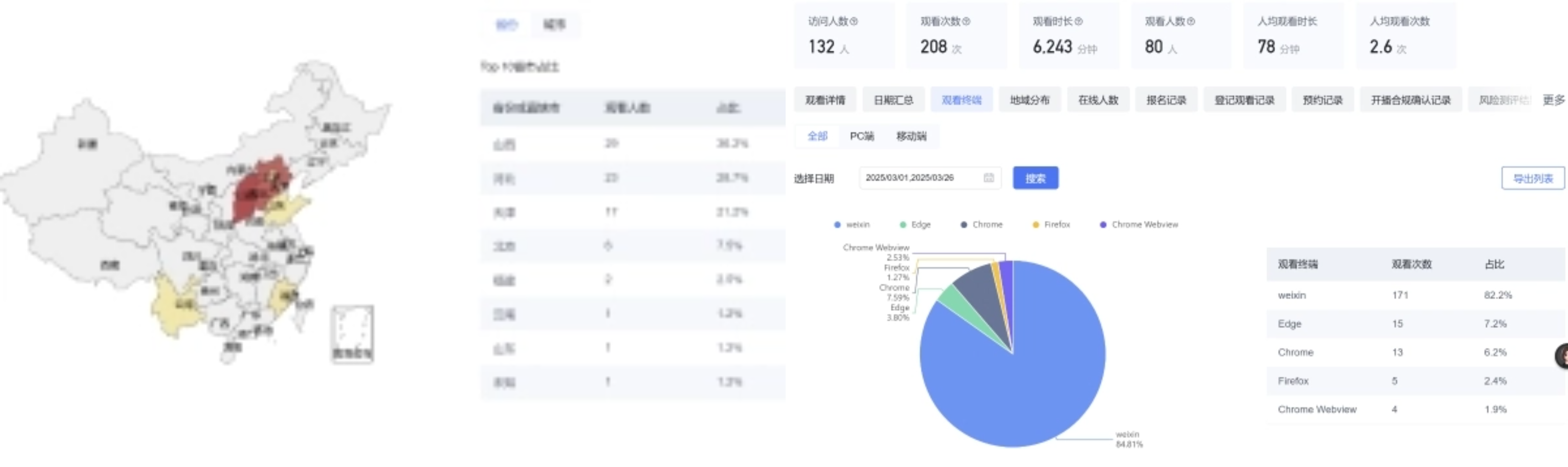Viewport: 1568px width, 467px height.
Task: Click the info icon beside 观看时长
Action: tap(1079, 21)
